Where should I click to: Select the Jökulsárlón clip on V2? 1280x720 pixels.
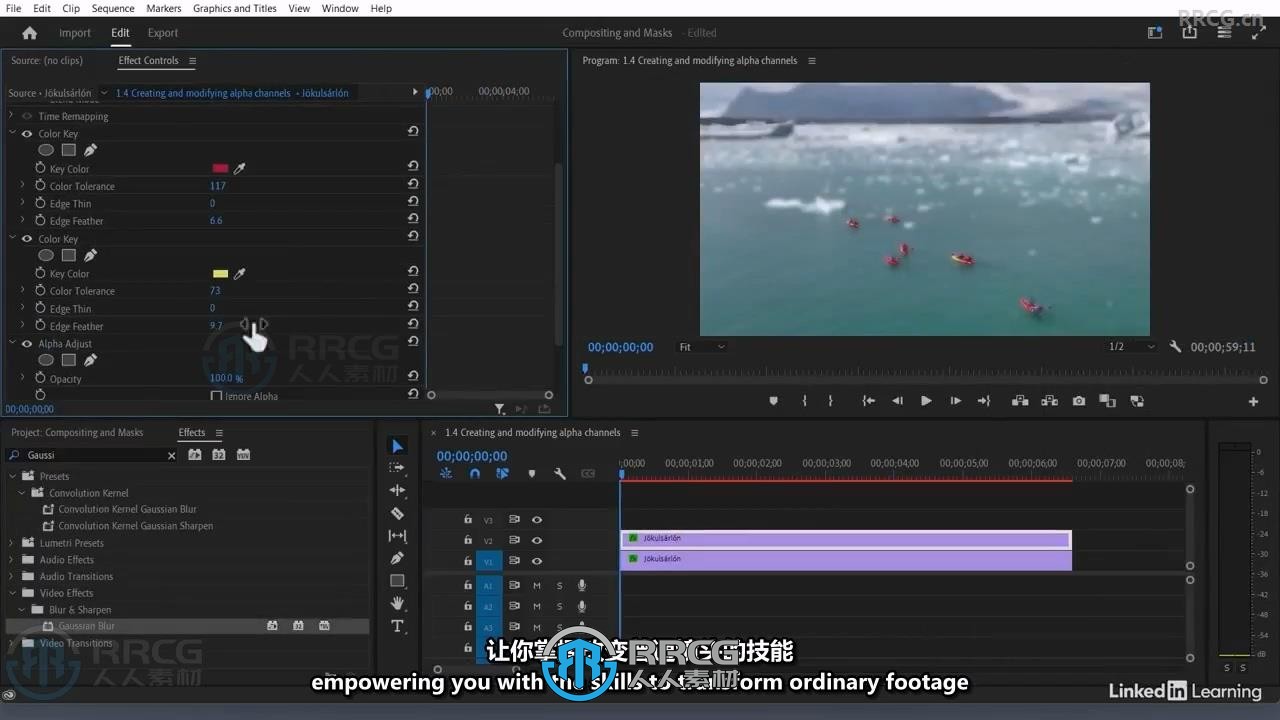(x=845, y=540)
